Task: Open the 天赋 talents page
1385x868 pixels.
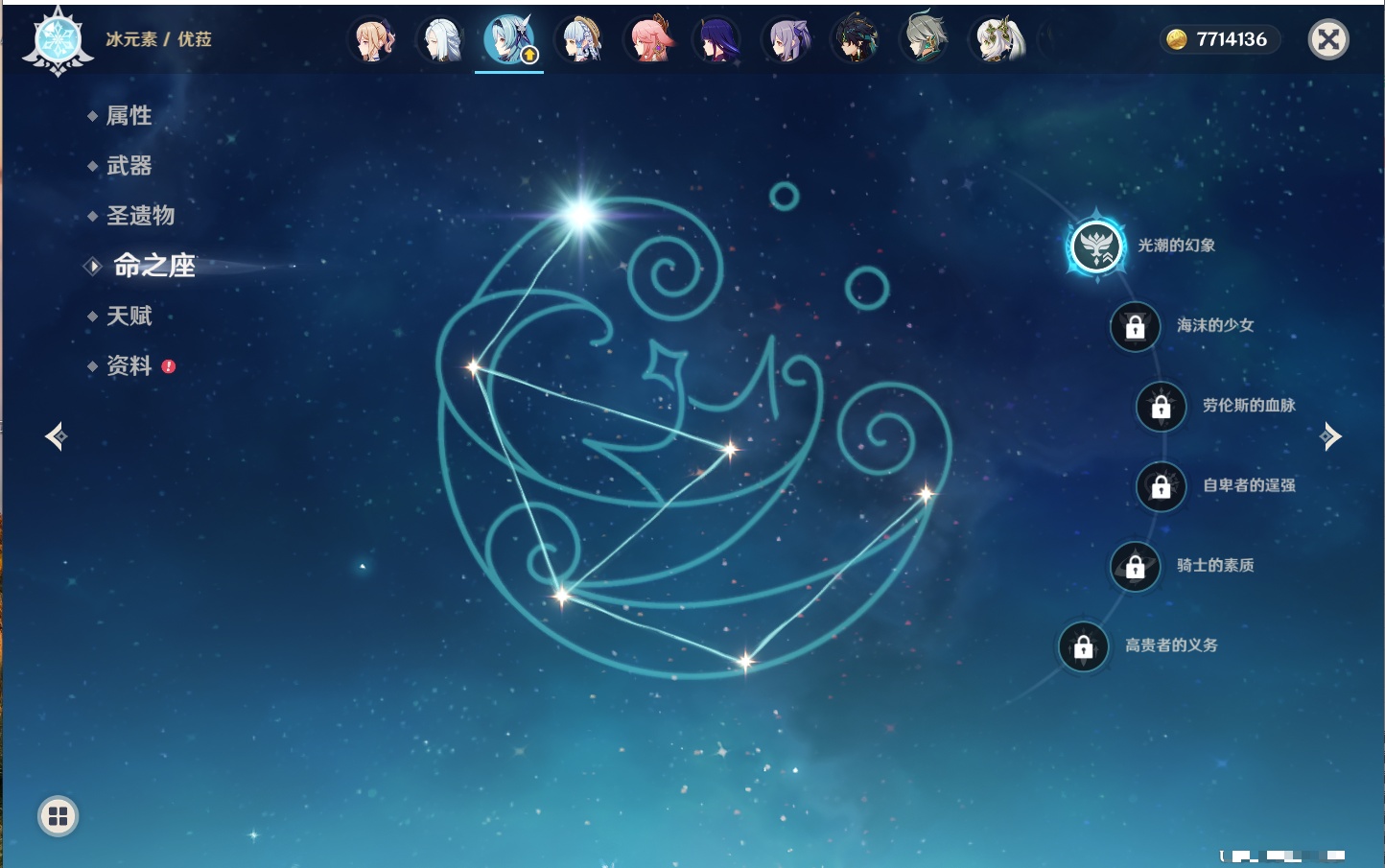Action: pos(129,316)
